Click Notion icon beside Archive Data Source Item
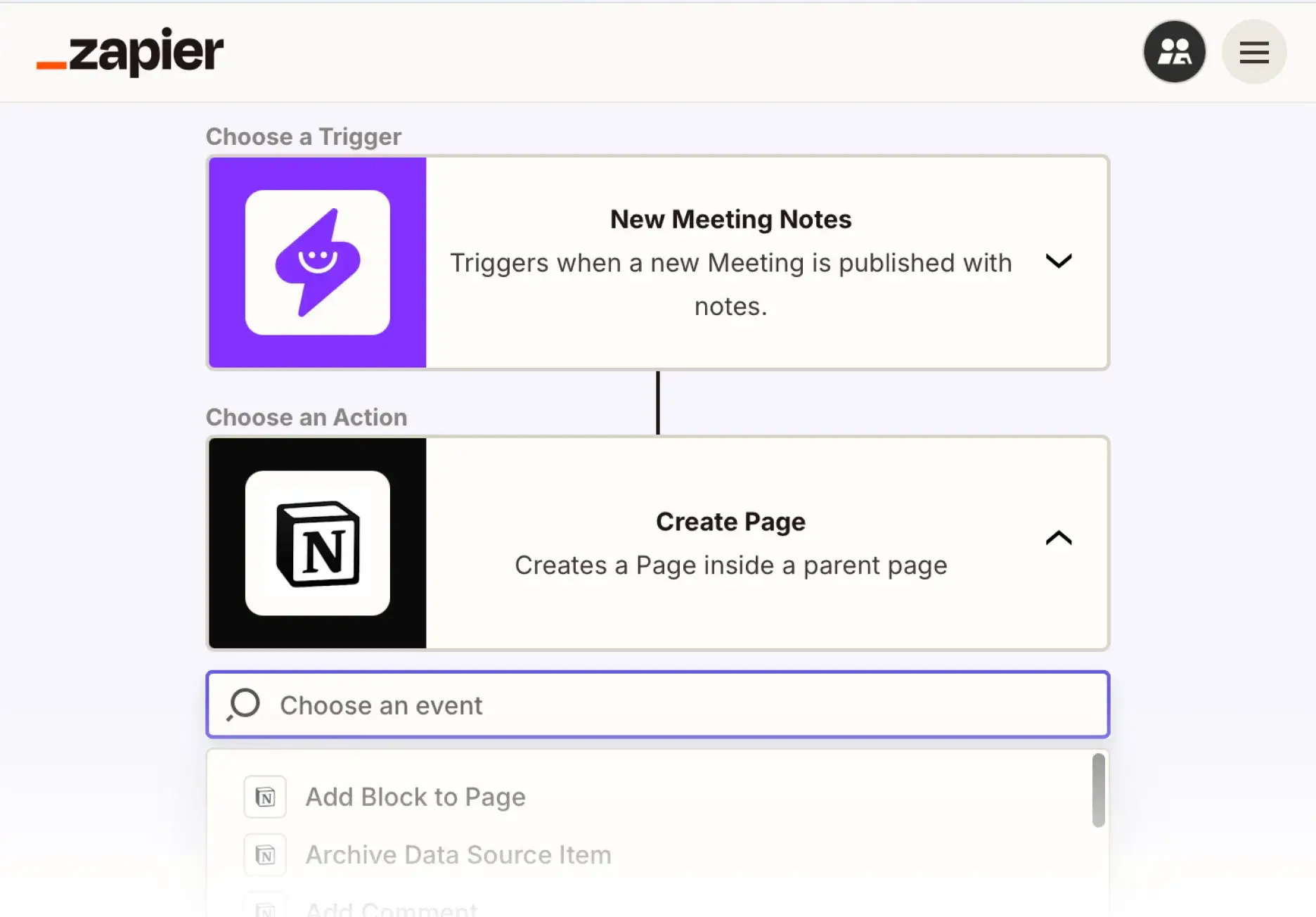Viewport: 1316px width, 917px height. (x=265, y=854)
